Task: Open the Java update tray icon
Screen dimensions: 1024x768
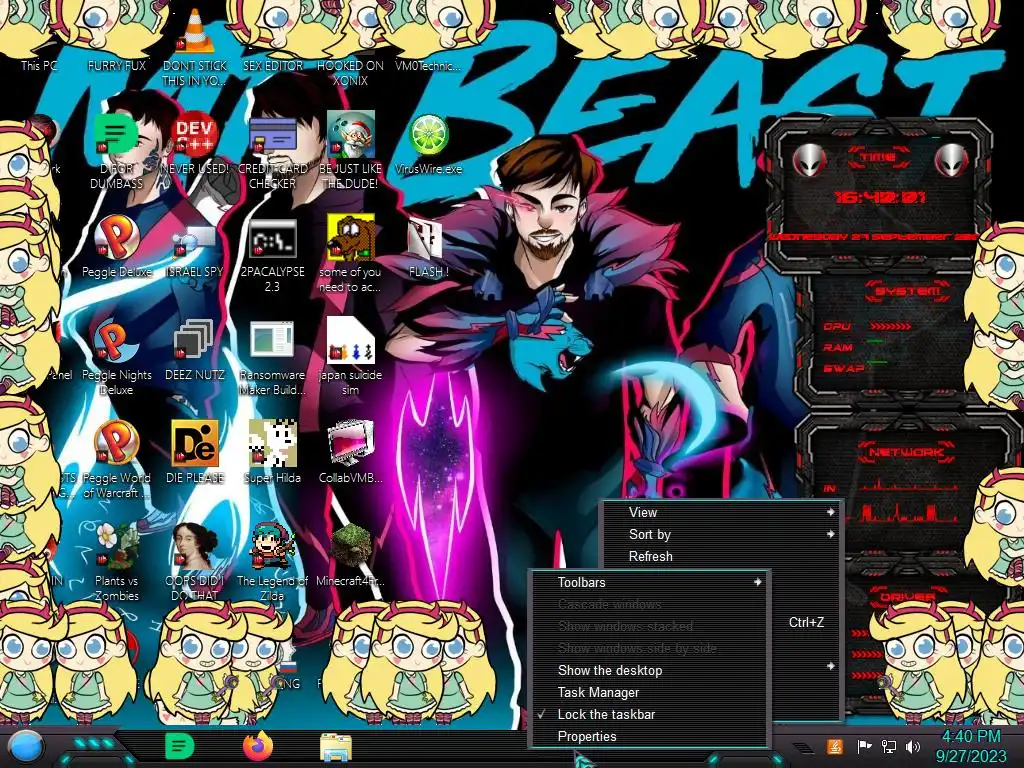Action: 835,746
